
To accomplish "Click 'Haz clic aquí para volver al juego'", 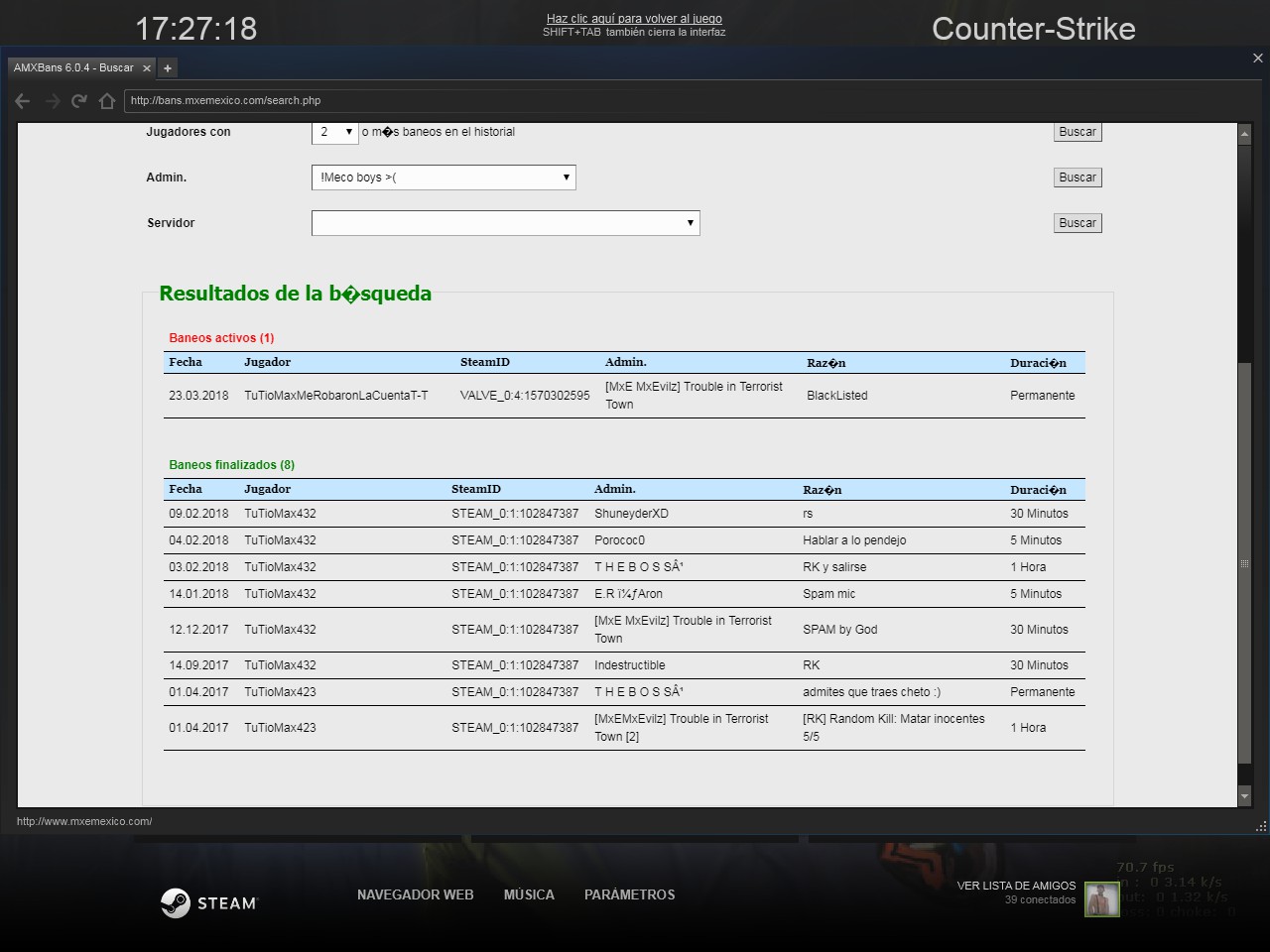I will click(x=634, y=19).
